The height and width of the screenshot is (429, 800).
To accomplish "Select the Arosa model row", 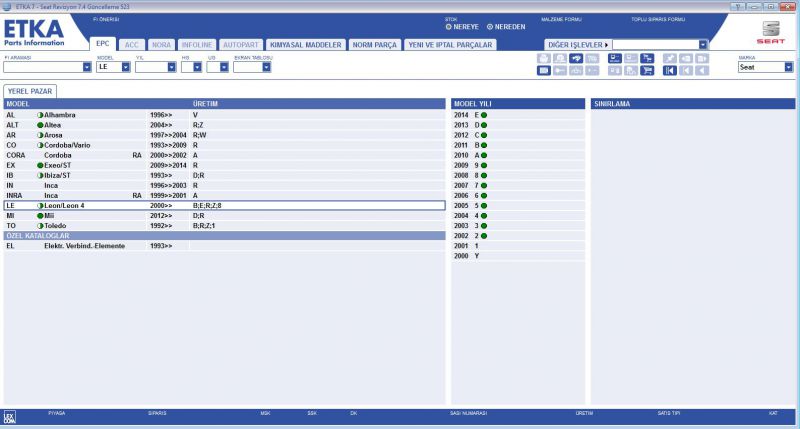I will [224, 135].
